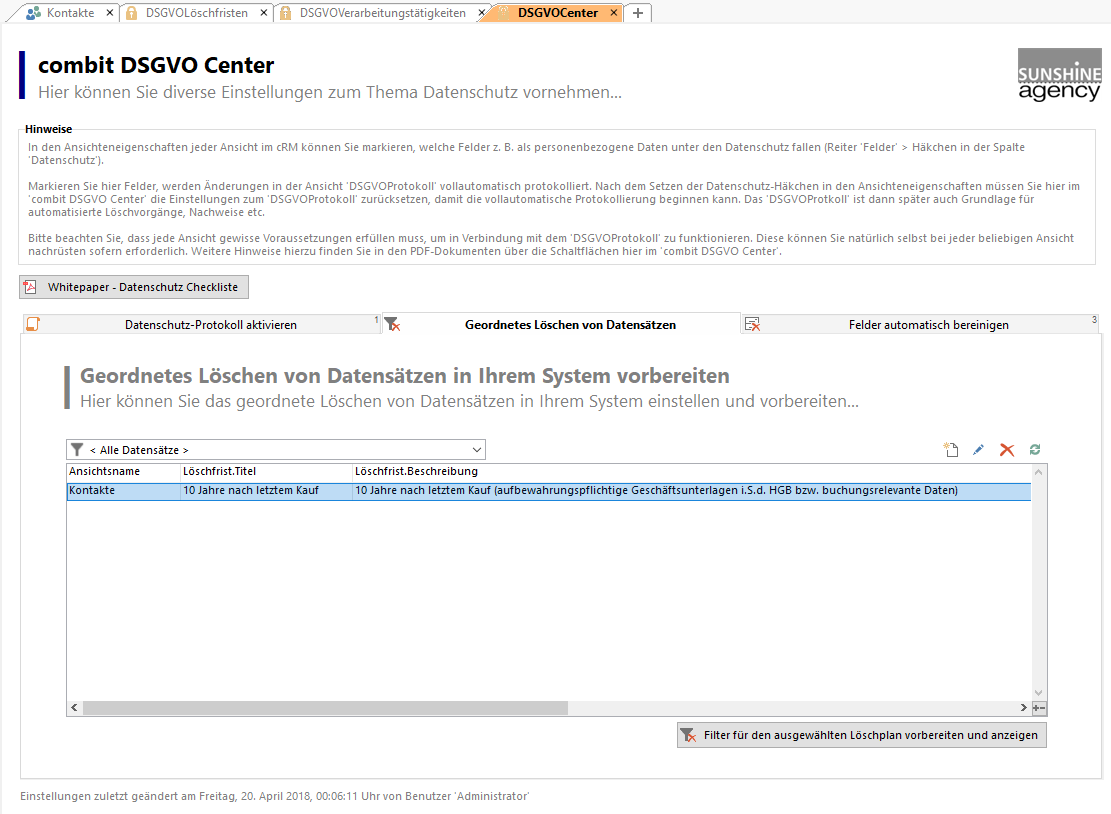Image resolution: width=1111 pixels, height=814 pixels.
Task: Switch to the DSGVOVerarbeitungstätigkeiten tab
Action: (x=382, y=13)
